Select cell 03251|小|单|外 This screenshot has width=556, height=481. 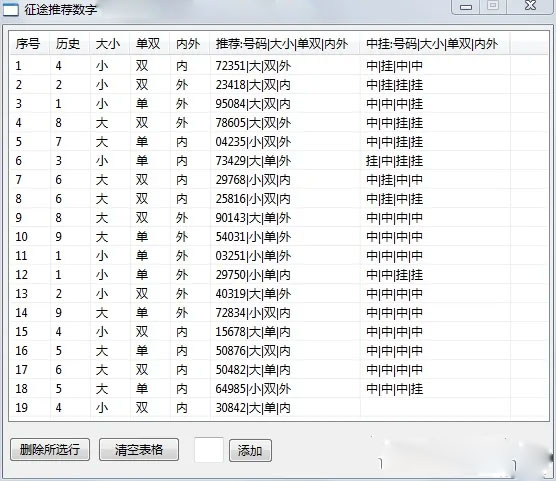253,256
